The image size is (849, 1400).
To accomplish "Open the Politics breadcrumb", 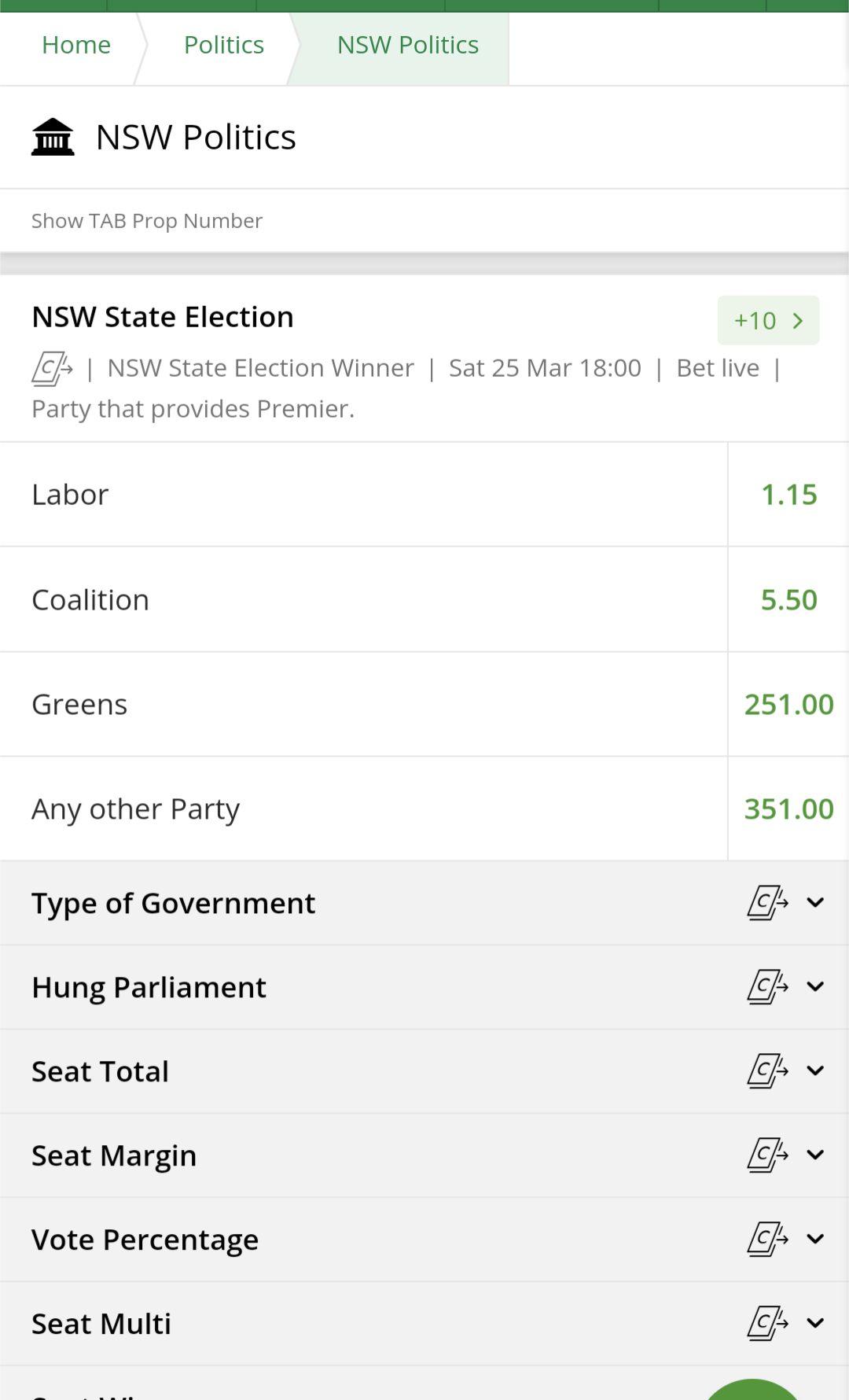I will [223, 46].
